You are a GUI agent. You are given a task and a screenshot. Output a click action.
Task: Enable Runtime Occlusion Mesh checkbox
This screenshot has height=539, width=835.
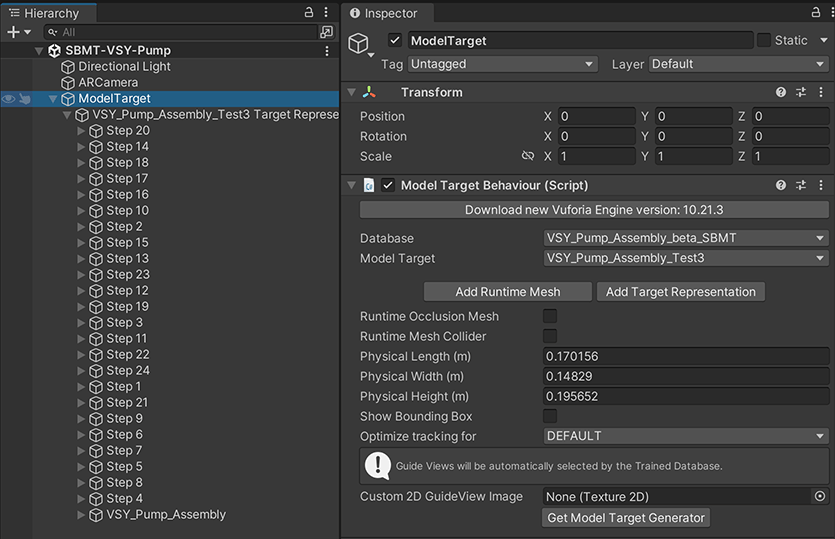(x=550, y=316)
